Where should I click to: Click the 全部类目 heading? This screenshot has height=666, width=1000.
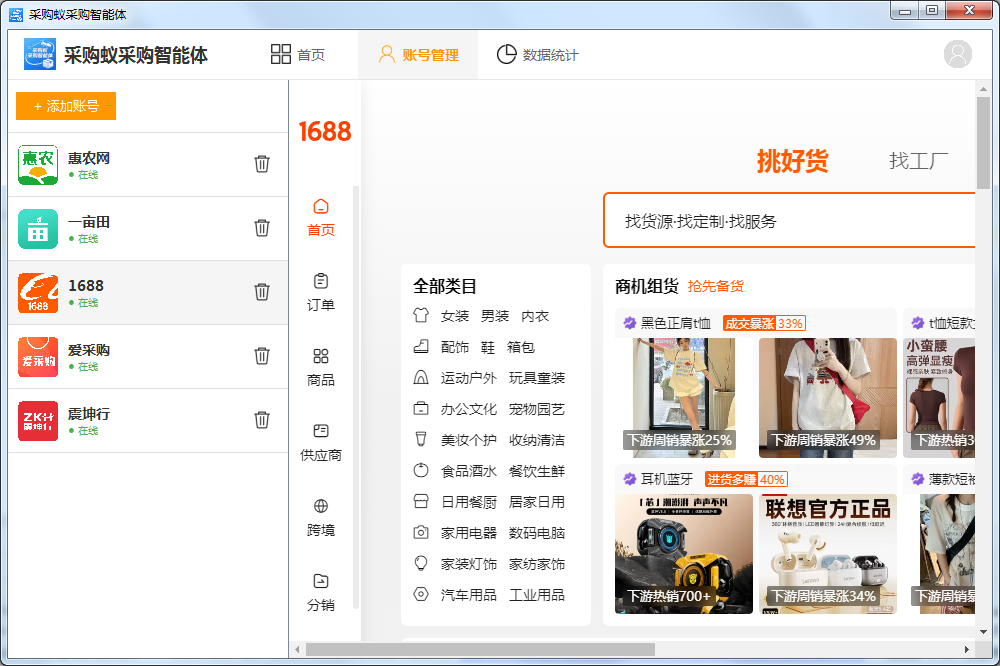coord(445,286)
